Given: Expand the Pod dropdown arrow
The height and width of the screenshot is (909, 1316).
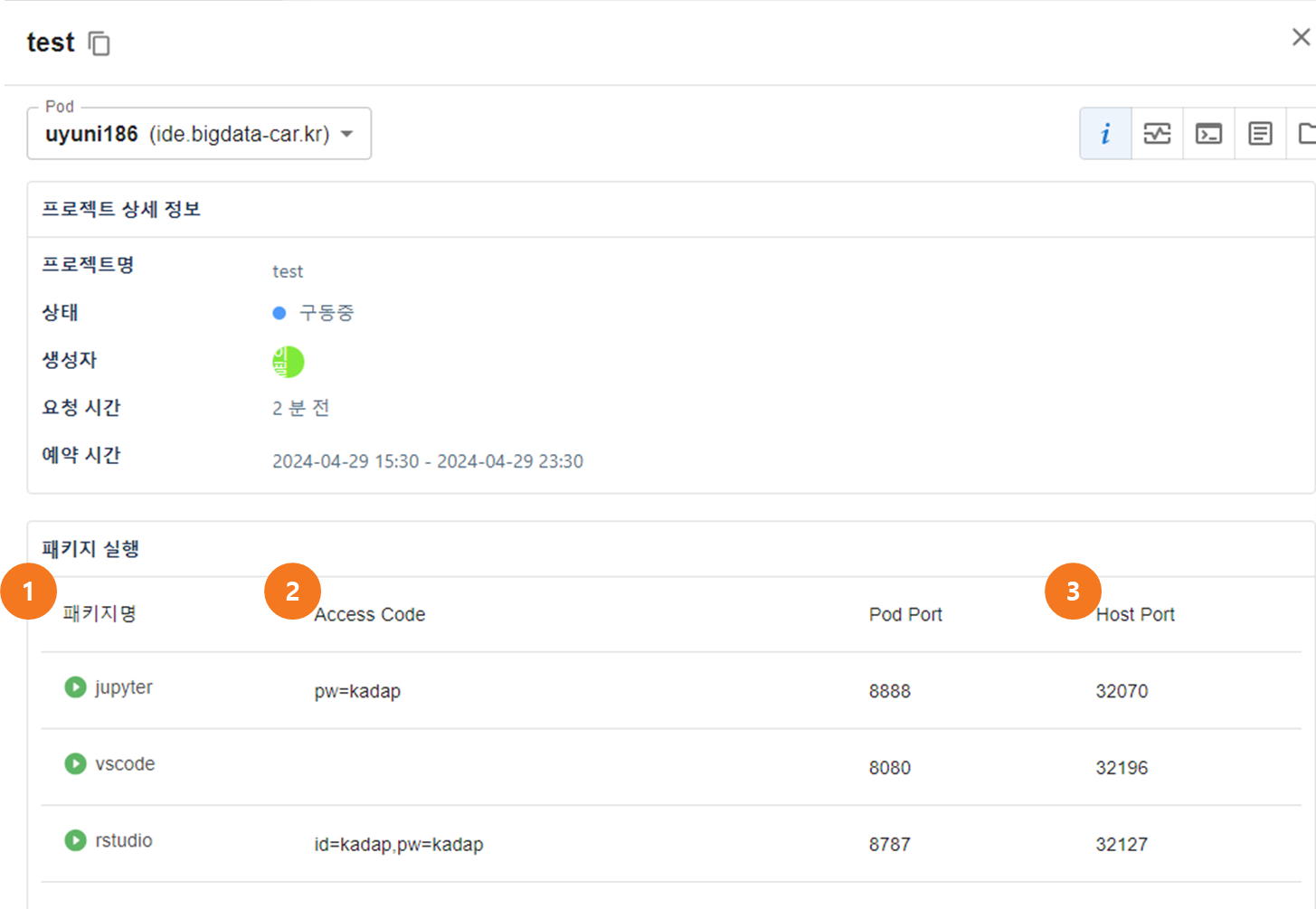Looking at the screenshot, I should pos(346,134).
